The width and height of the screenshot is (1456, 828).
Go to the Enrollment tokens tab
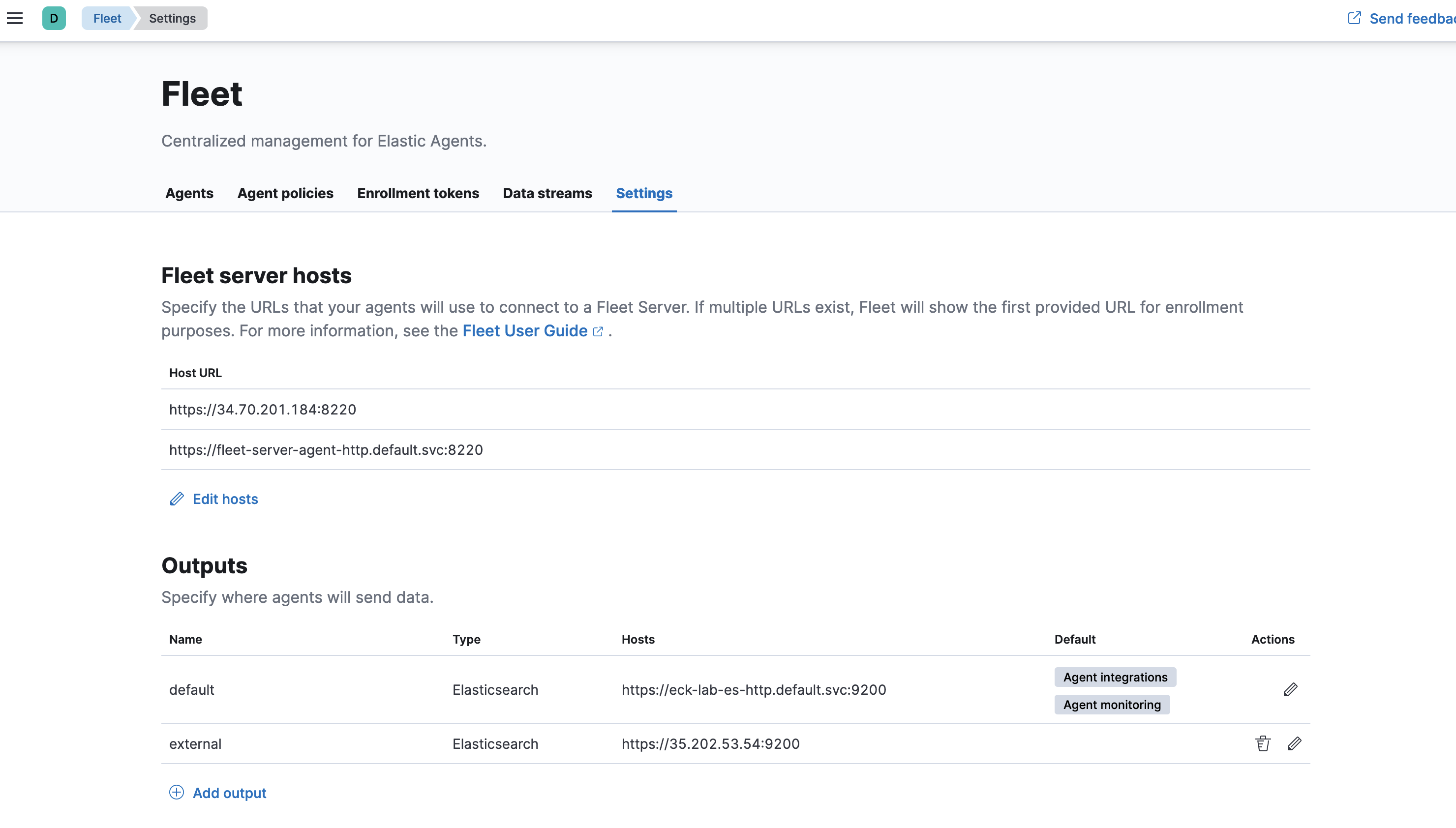[x=418, y=193]
